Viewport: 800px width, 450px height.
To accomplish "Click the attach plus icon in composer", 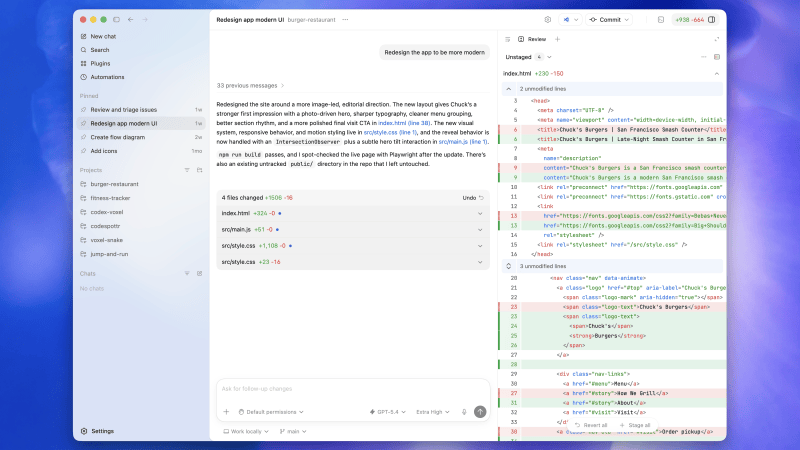I will pos(226,412).
